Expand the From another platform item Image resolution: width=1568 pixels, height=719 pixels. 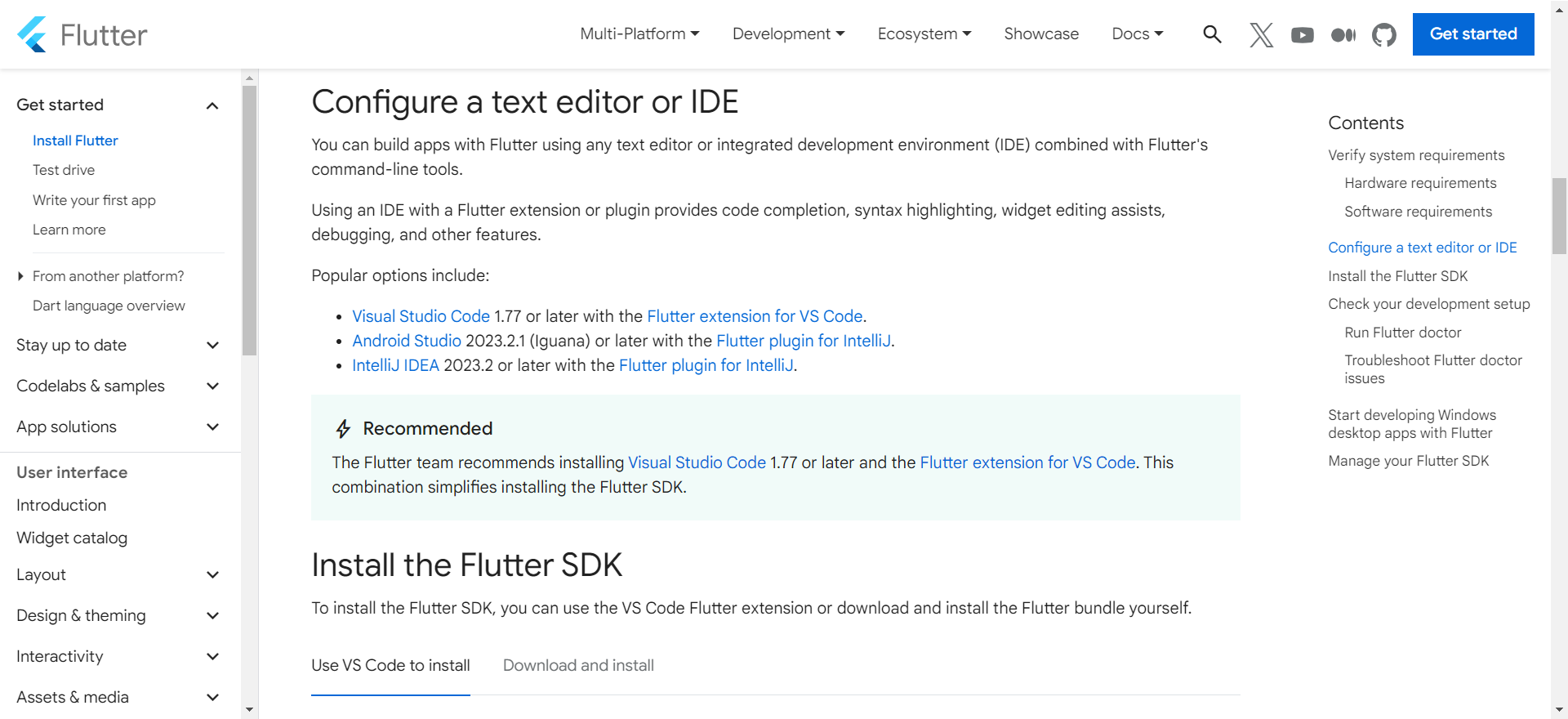tap(108, 276)
